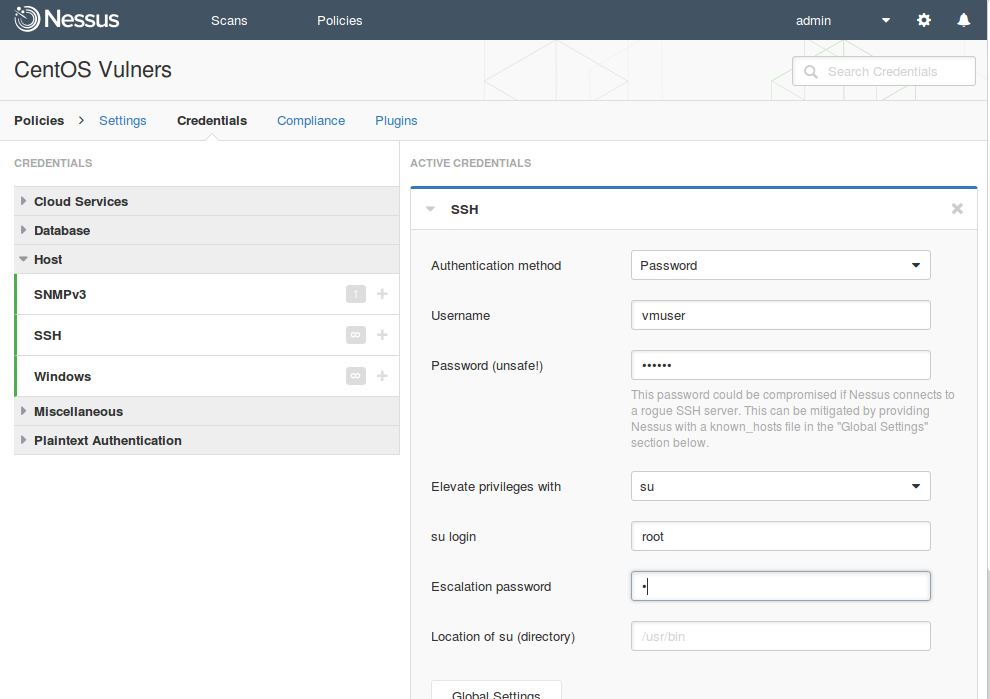Click the Nessus logo
Viewport: 990px width, 699px height.
point(67,20)
